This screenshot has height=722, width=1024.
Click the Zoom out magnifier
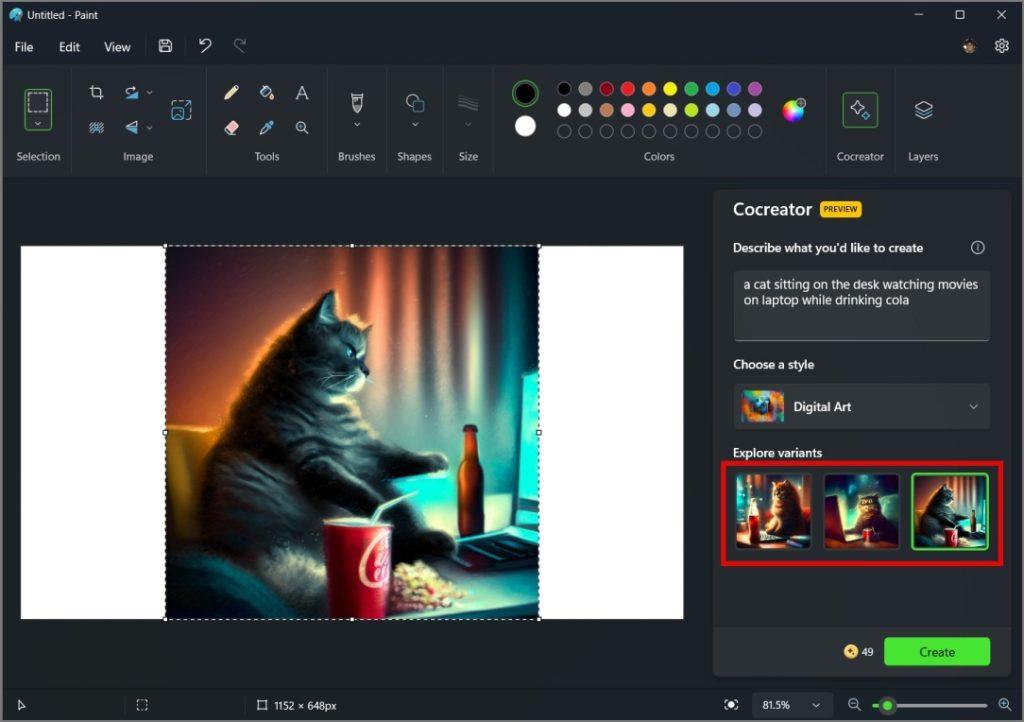click(x=854, y=704)
